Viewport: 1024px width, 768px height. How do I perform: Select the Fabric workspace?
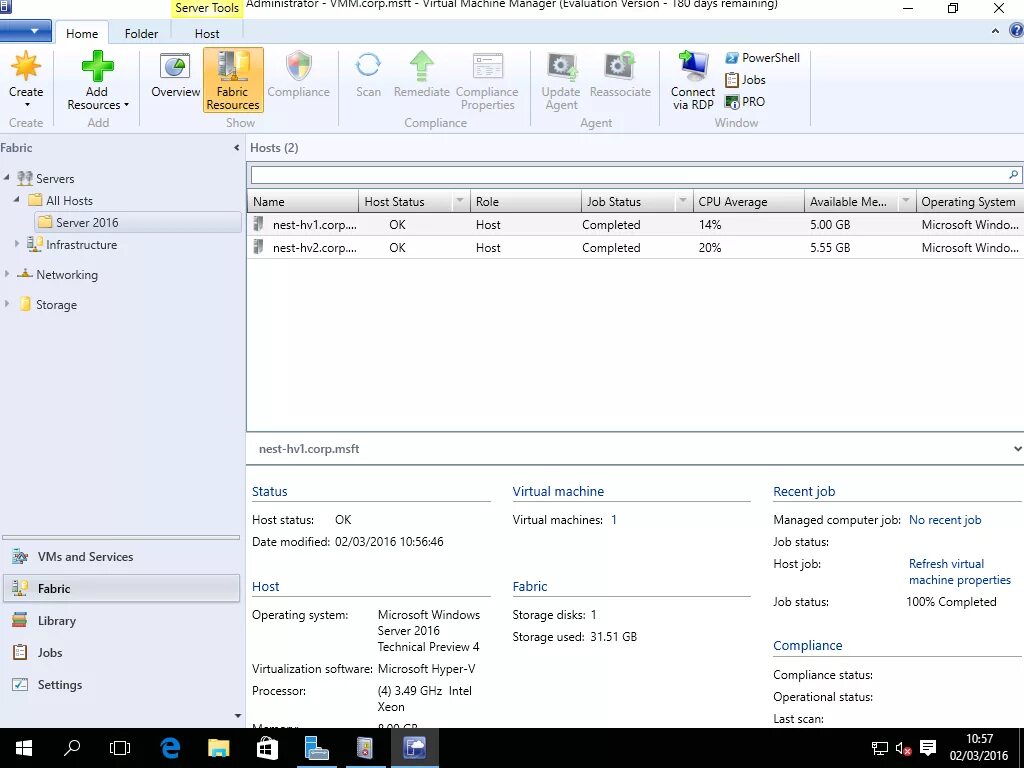click(x=121, y=588)
